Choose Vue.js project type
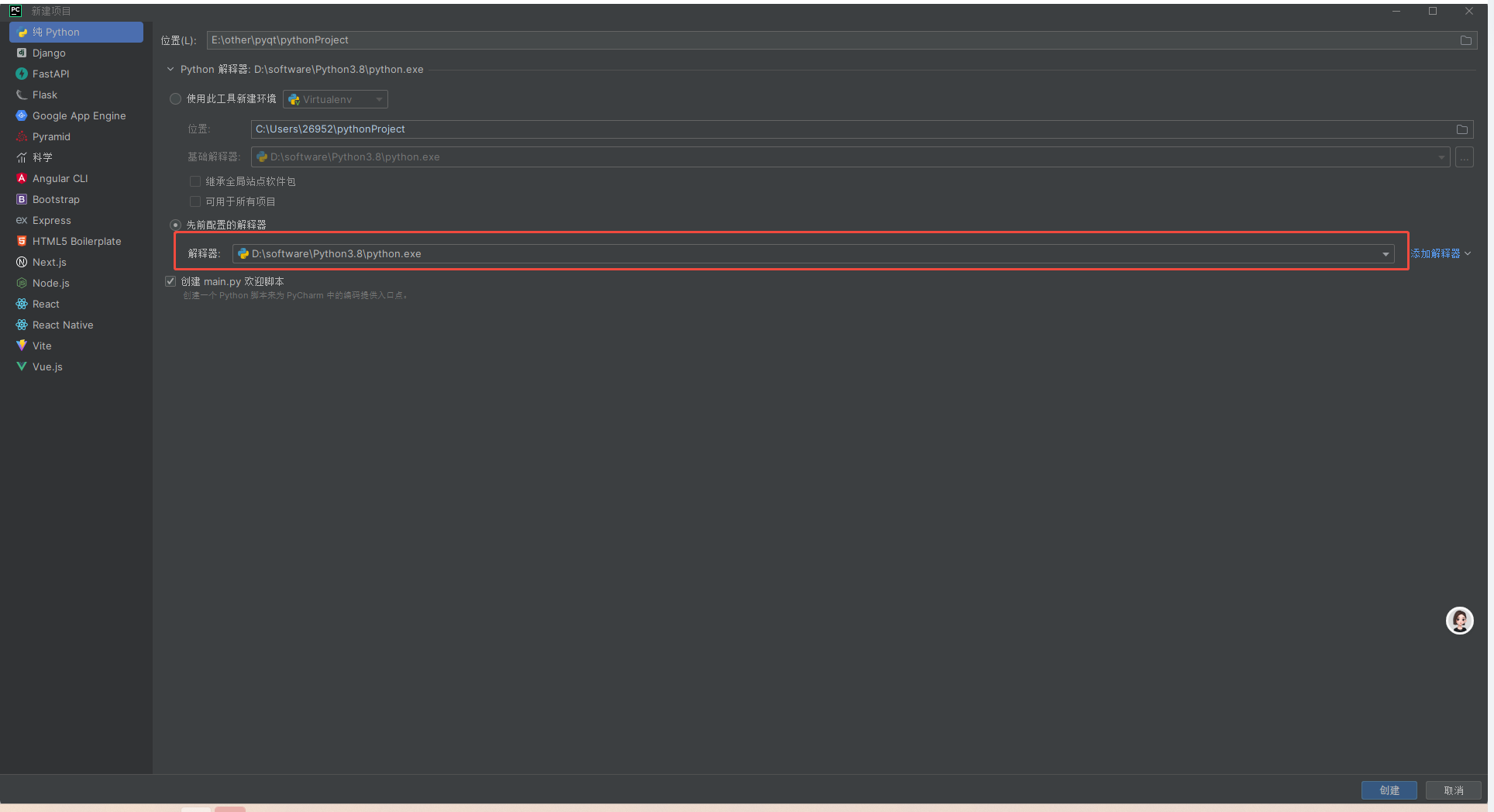The width and height of the screenshot is (1494, 812). click(x=76, y=366)
